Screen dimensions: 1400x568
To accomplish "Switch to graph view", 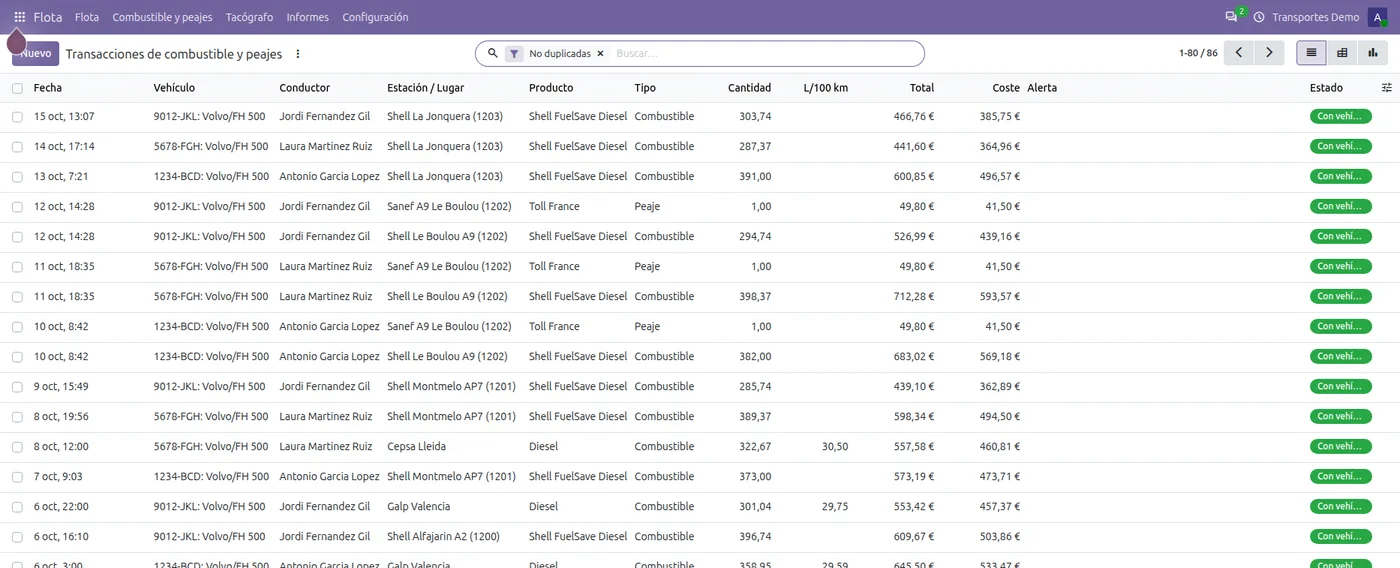I will (1373, 53).
